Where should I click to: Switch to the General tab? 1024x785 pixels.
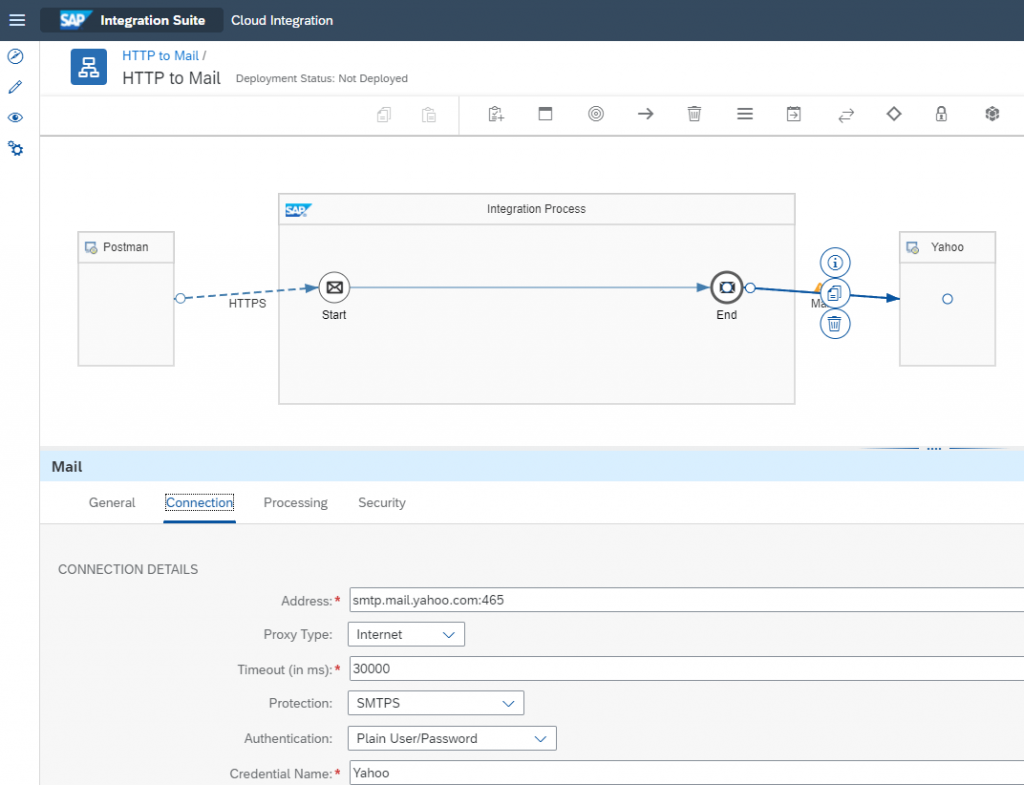[x=112, y=502]
